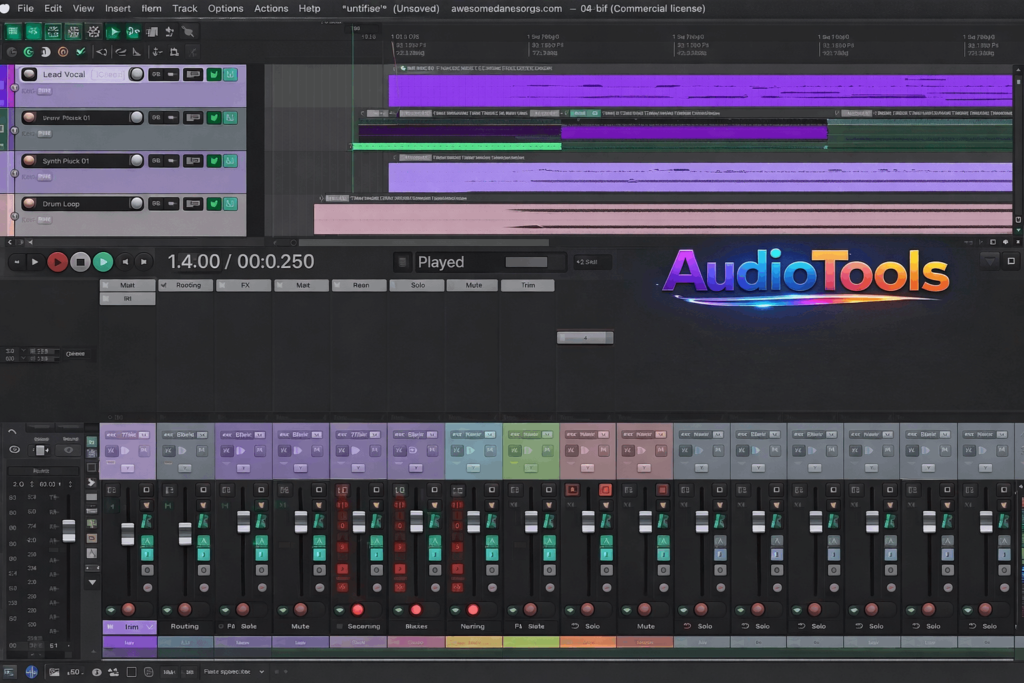1024x683 pixels.
Task: Arm the Synth Pluck 01 track for recording
Action: click(x=29, y=161)
